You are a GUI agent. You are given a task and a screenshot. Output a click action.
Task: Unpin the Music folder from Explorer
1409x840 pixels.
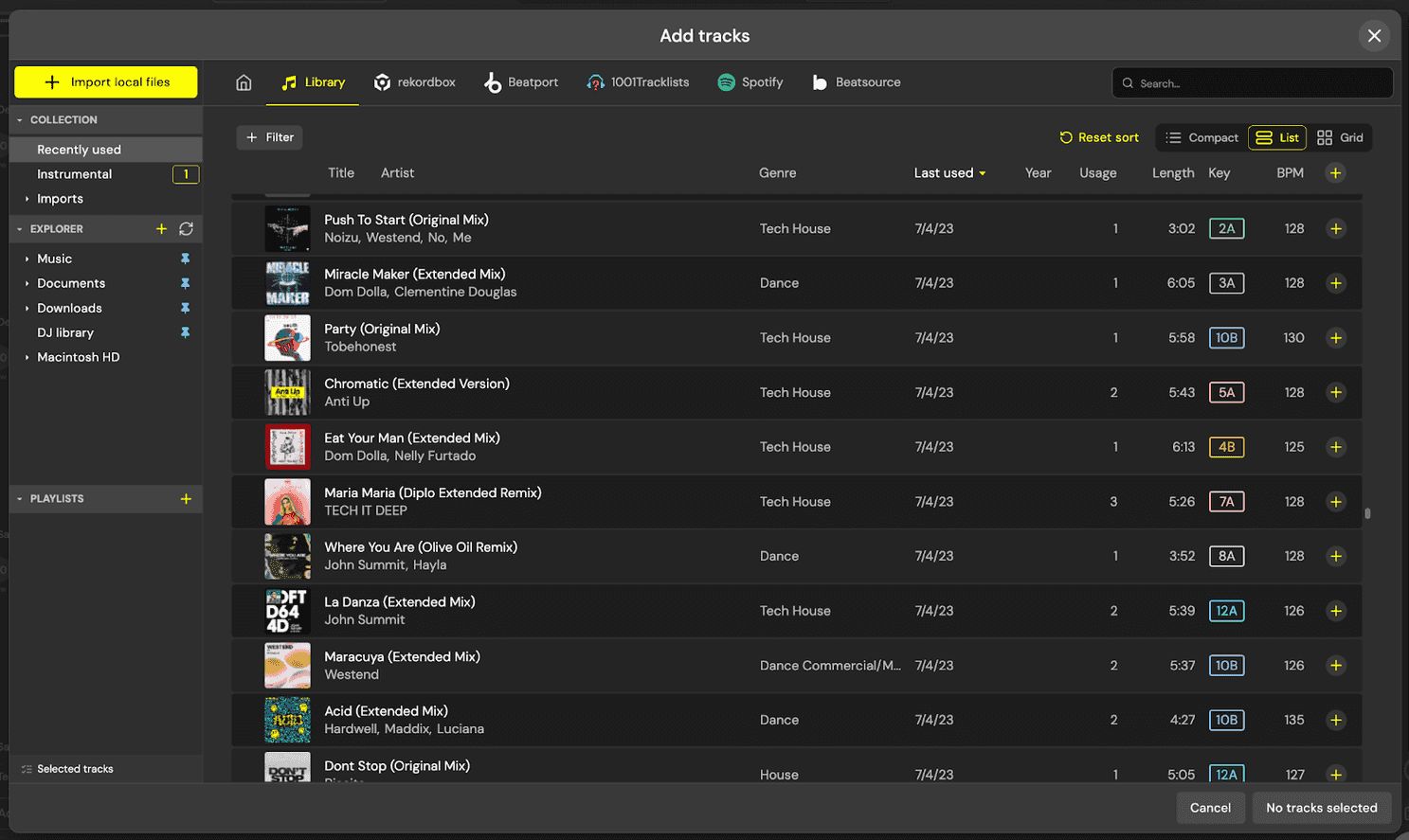(x=185, y=259)
